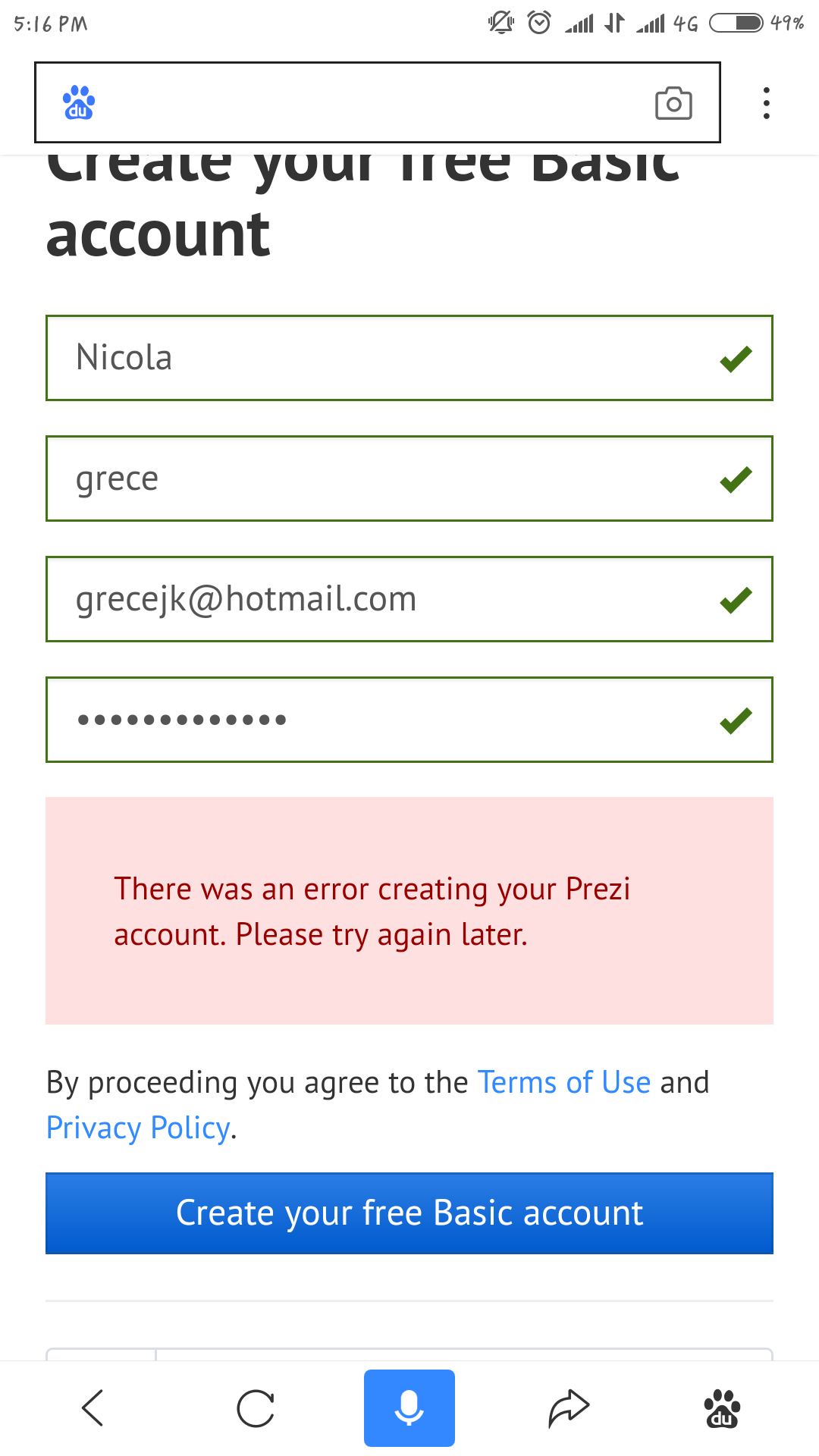Tap the muted notification bell status icon
The image size is (819, 1456).
[500, 23]
